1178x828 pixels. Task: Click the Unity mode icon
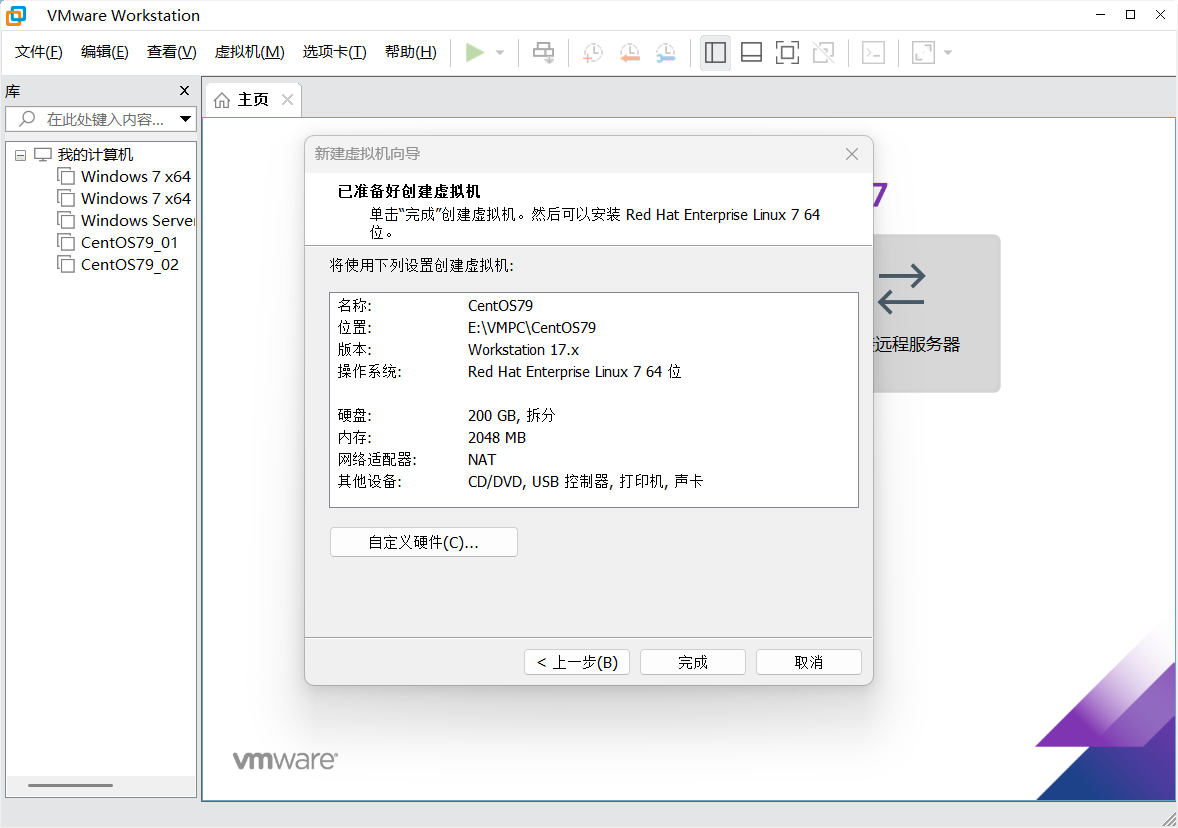(823, 53)
